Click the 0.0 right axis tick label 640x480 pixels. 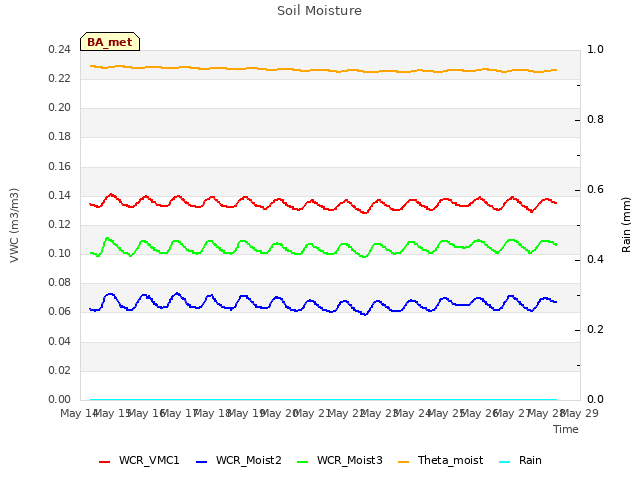click(595, 399)
